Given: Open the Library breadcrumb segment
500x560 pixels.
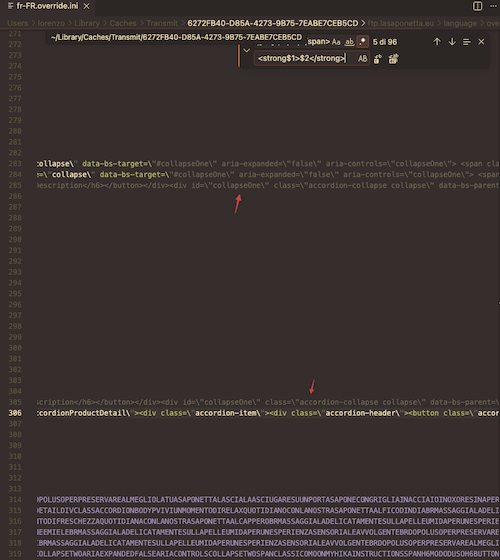Looking at the screenshot, I should (87, 23).
